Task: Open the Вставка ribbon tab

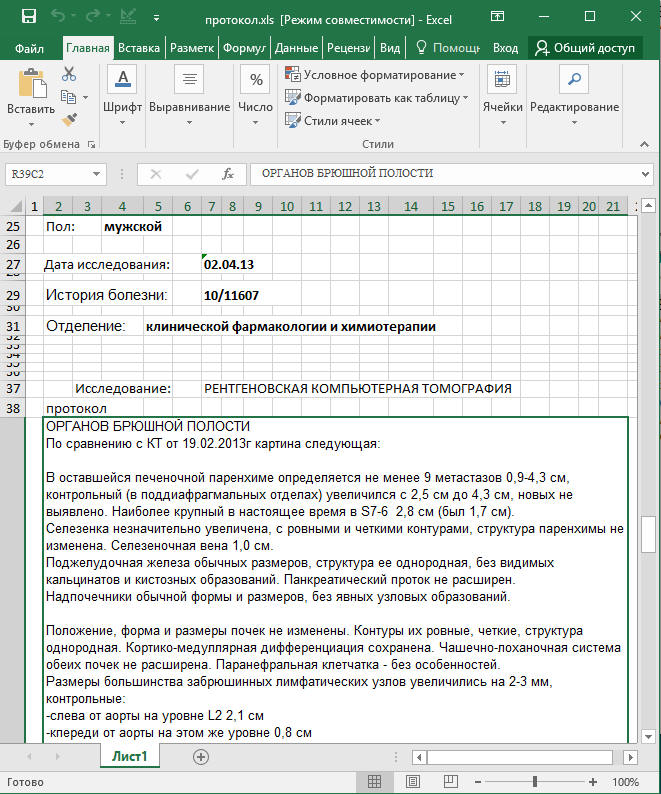Action: tap(139, 47)
